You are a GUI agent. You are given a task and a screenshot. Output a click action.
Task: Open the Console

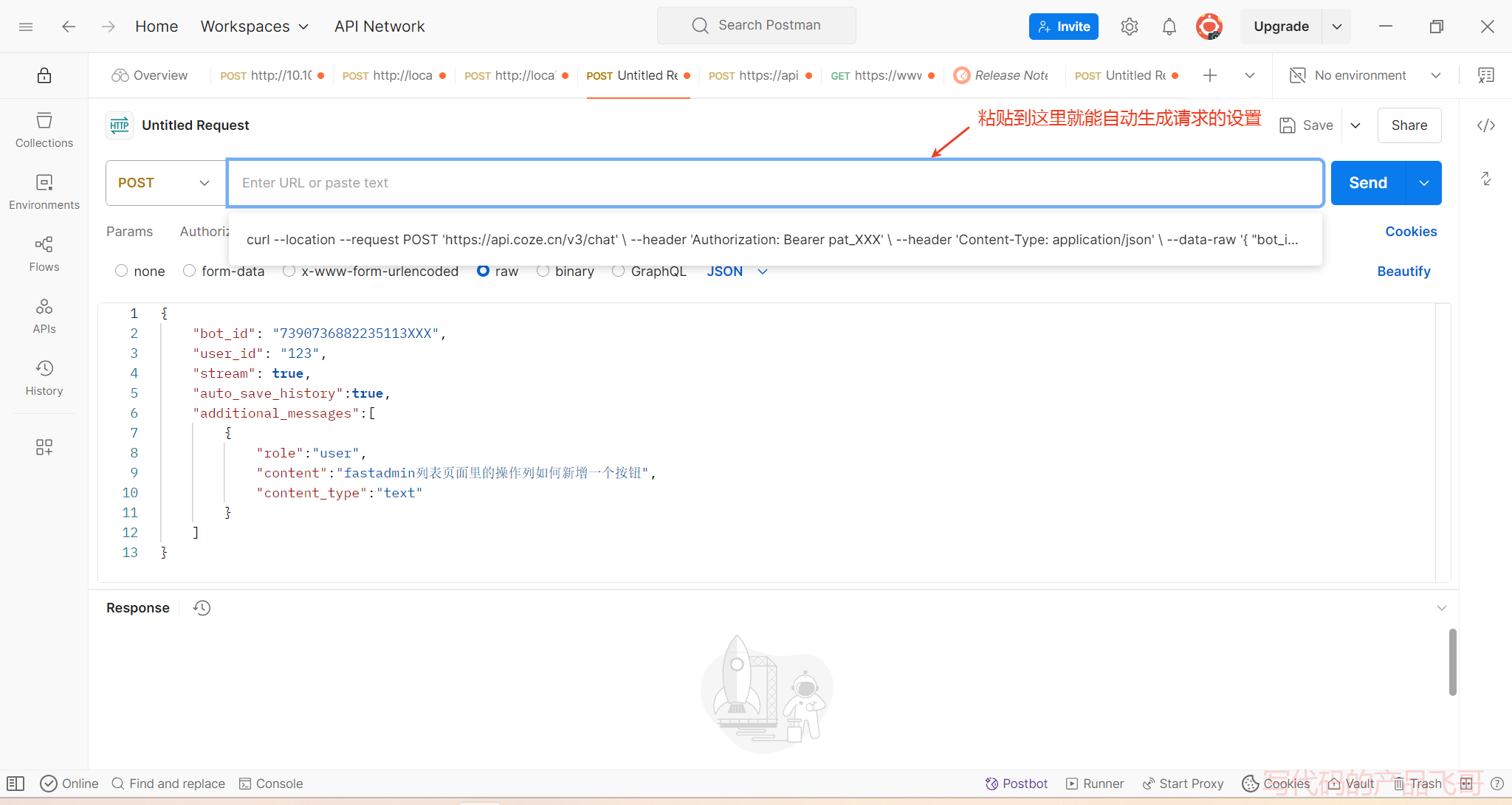click(271, 784)
